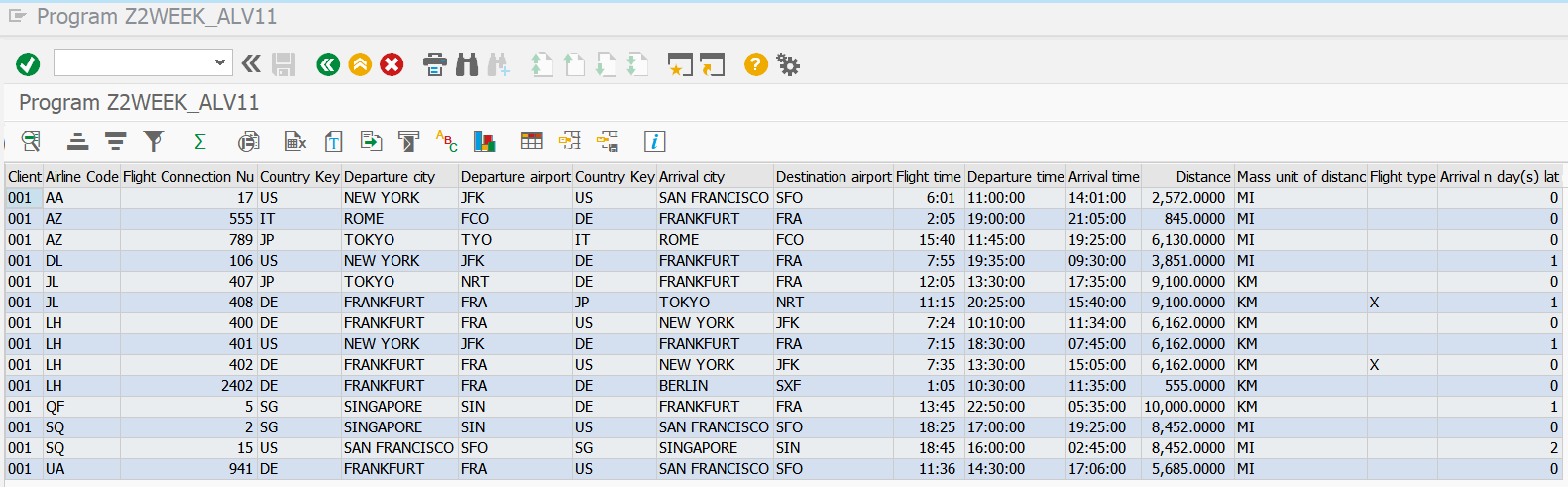Sort in descending order icon

115,141
